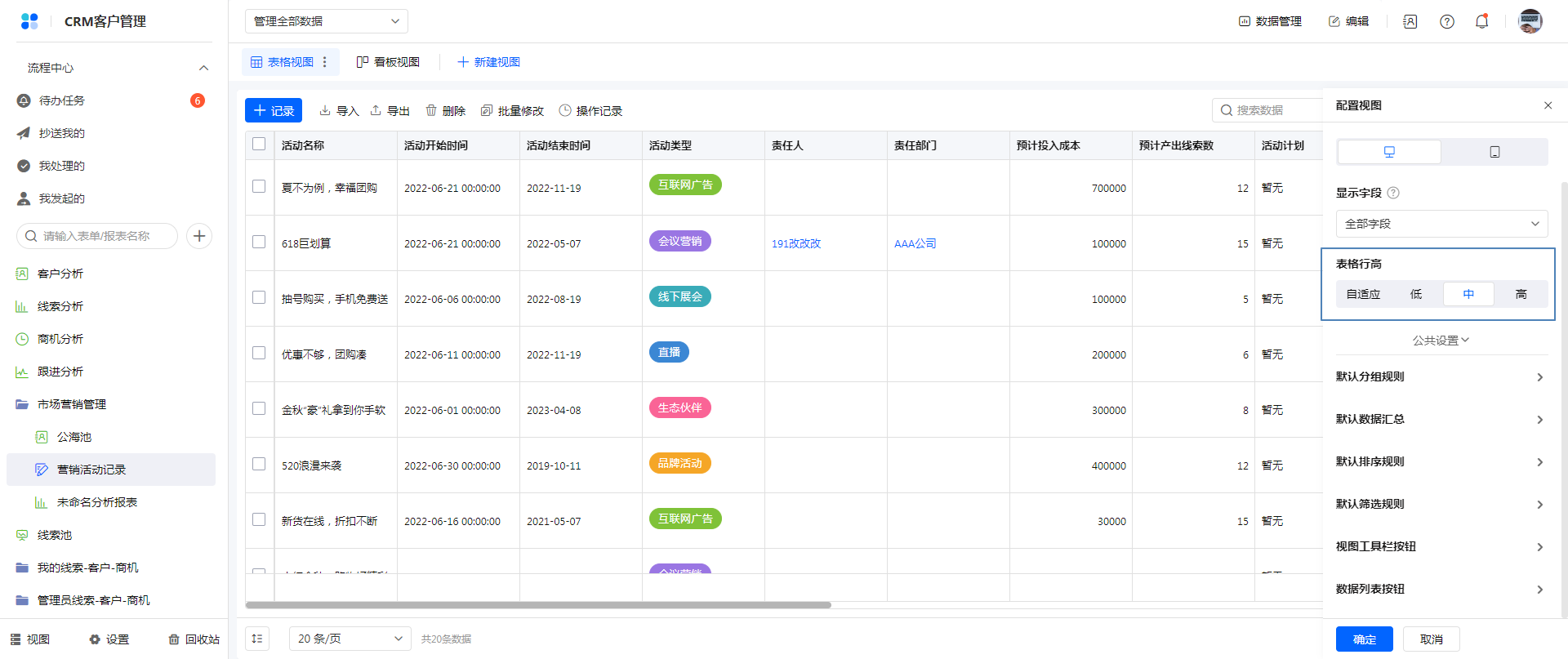Click the notification bell icon
The image size is (1568, 659).
click(1481, 22)
